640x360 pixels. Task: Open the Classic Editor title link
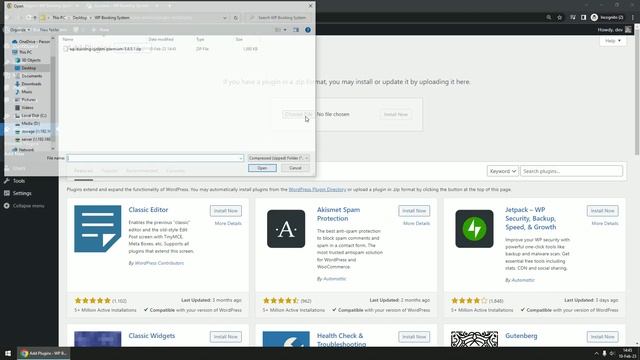[148, 209]
